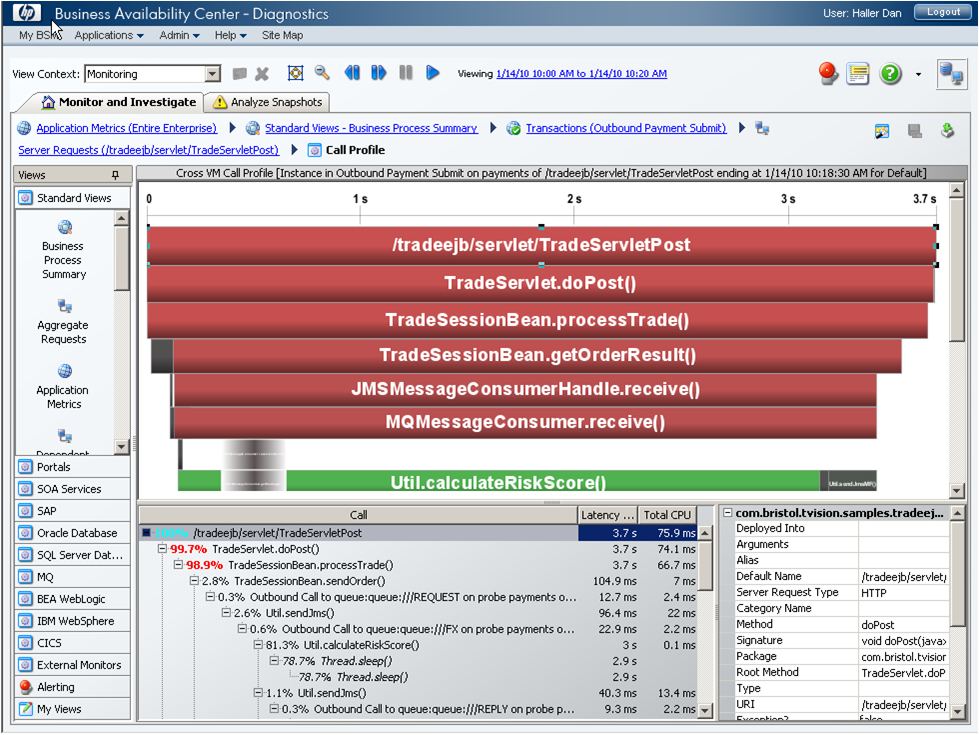Click the icon before the Transactions breadcrumb
Viewport: 979px width, 735px height.
pos(514,128)
